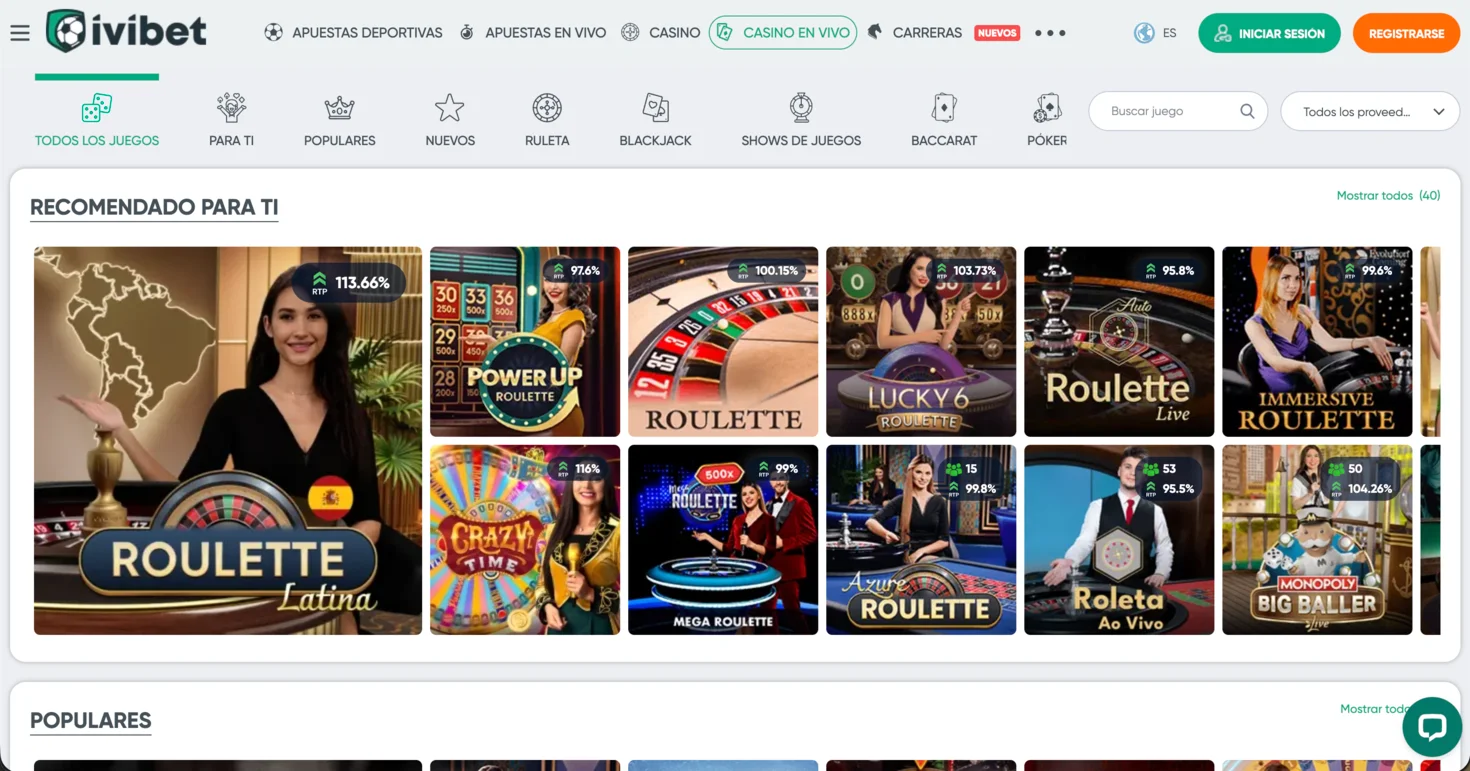Image resolution: width=1470 pixels, height=771 pixels.
Task: Open the three-dot more menu
Action: (1050, 33)
